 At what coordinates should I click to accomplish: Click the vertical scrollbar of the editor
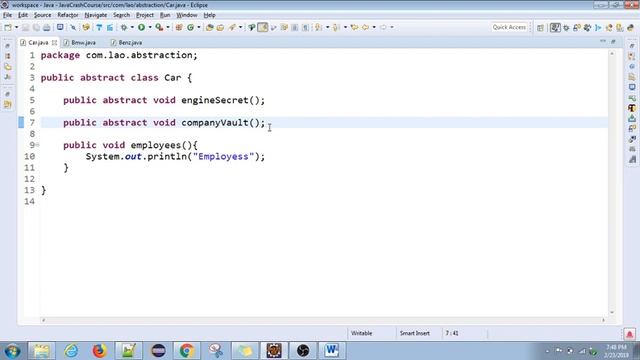point(612,182)
